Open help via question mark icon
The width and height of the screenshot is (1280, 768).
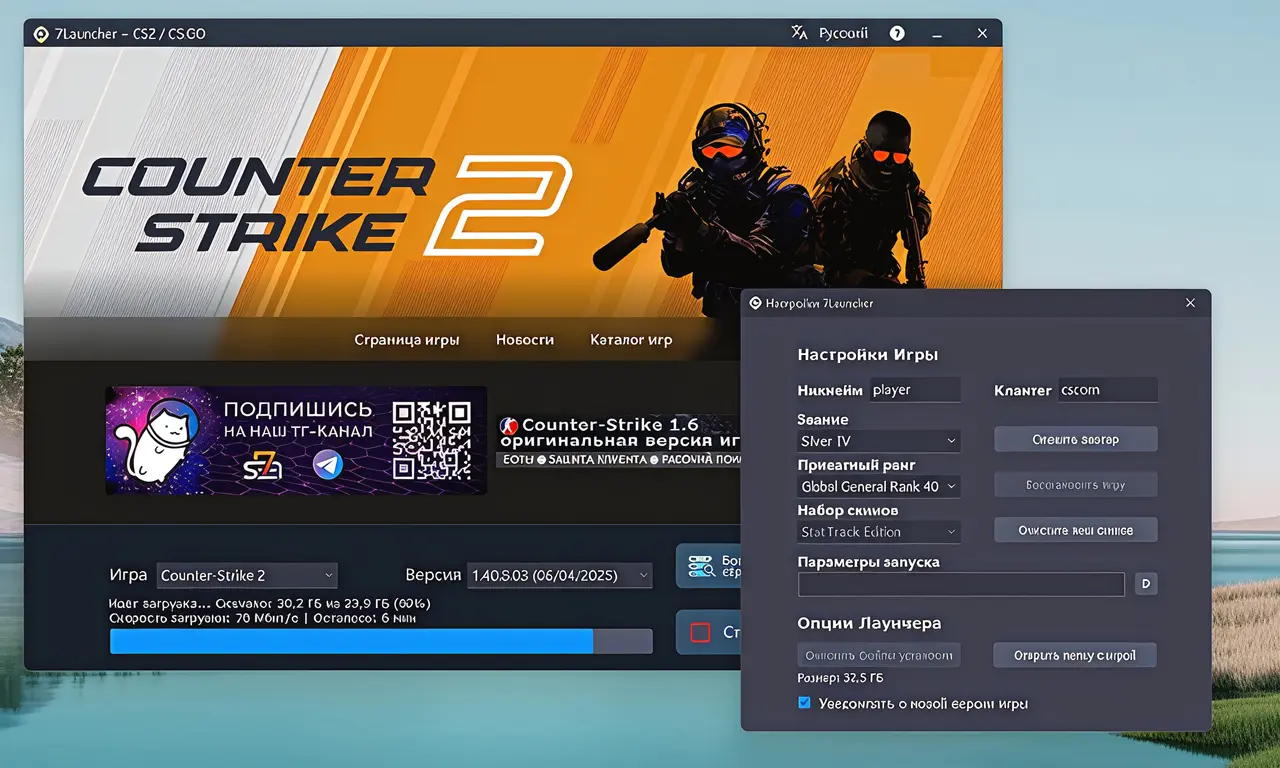pyautogui.click(x=897, y=33)
